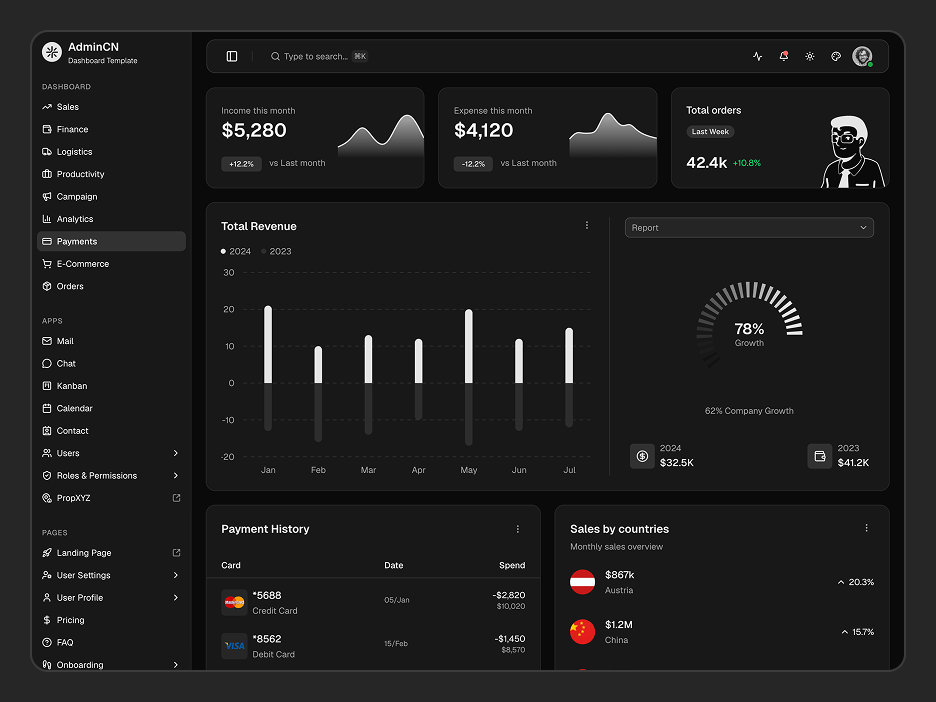Expand Roles & Permissions chevron
The height and width of the screenshot is (702, 936).
[x=176, y=475]
